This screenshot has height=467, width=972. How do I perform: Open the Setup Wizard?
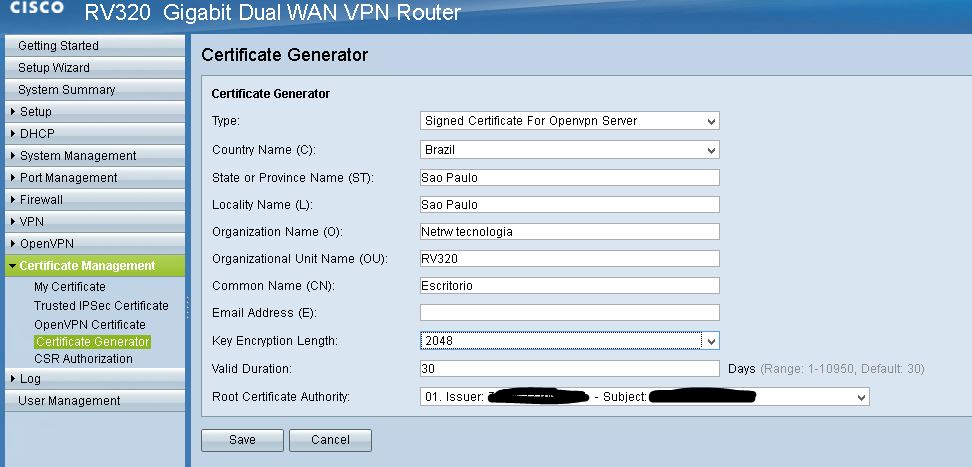click(x=95, y=68)
